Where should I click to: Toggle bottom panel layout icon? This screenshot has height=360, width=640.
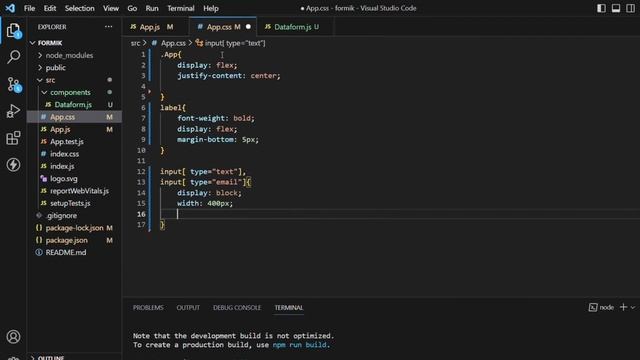tap(616, 8)
